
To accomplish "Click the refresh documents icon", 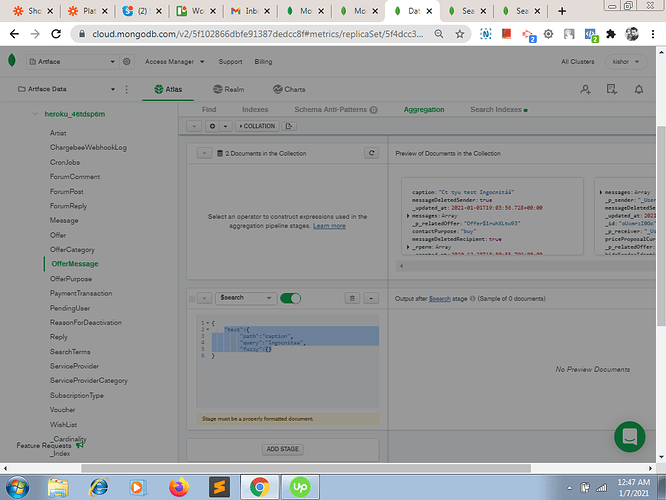I will 372,153.
